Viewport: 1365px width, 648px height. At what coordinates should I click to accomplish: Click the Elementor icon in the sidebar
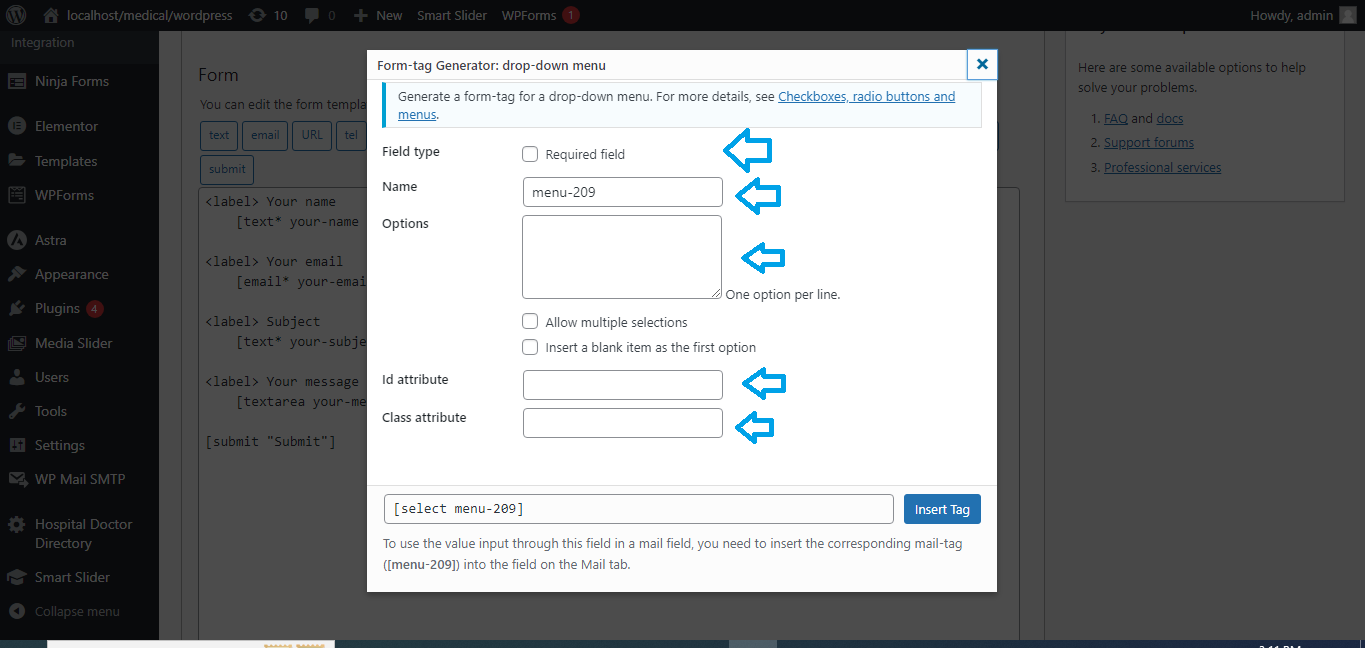coord(16,126)
